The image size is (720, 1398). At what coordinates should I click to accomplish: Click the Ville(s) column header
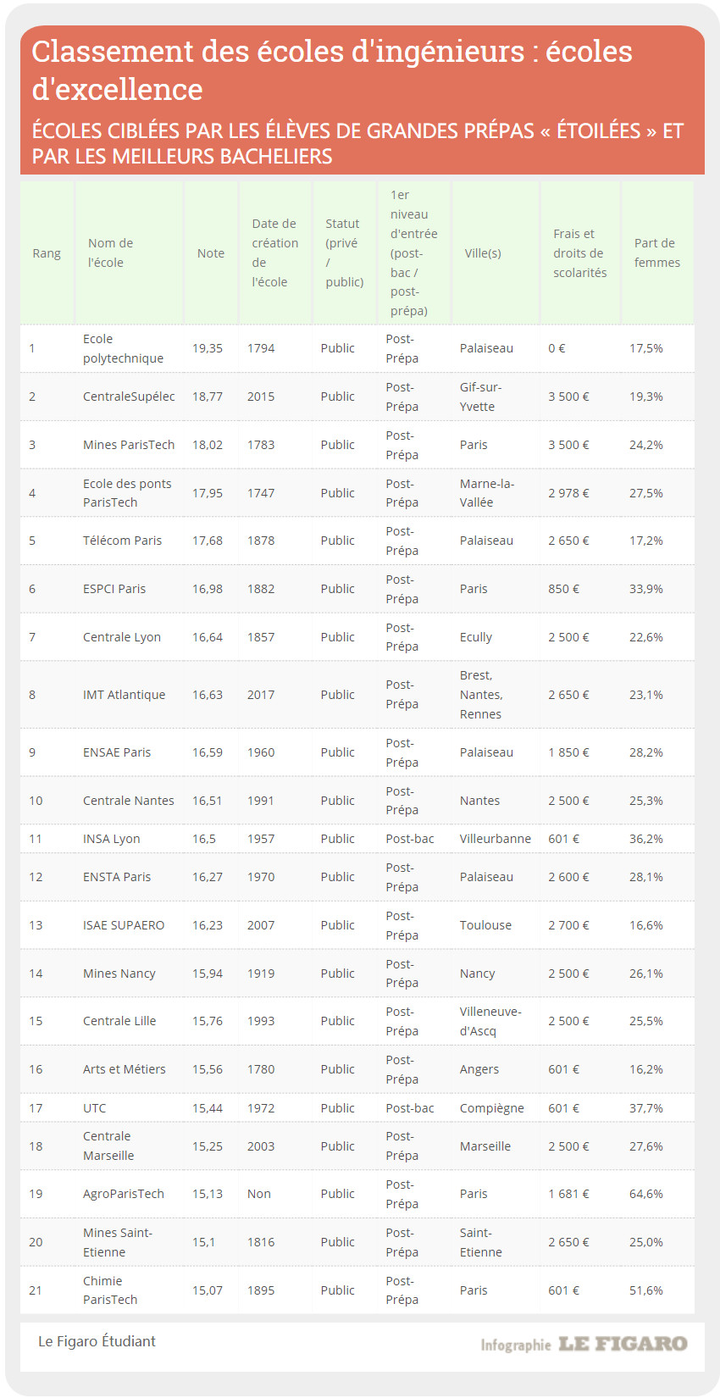[483, 253]
